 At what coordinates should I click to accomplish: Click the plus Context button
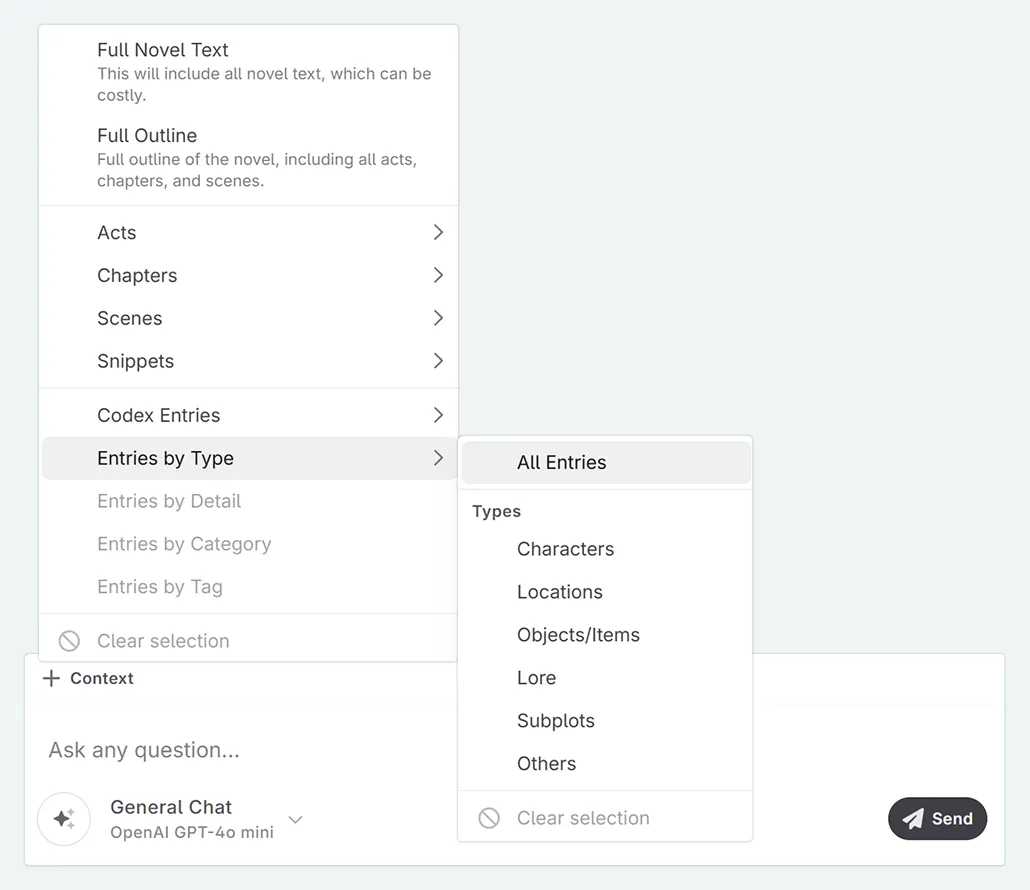(88, 678)
